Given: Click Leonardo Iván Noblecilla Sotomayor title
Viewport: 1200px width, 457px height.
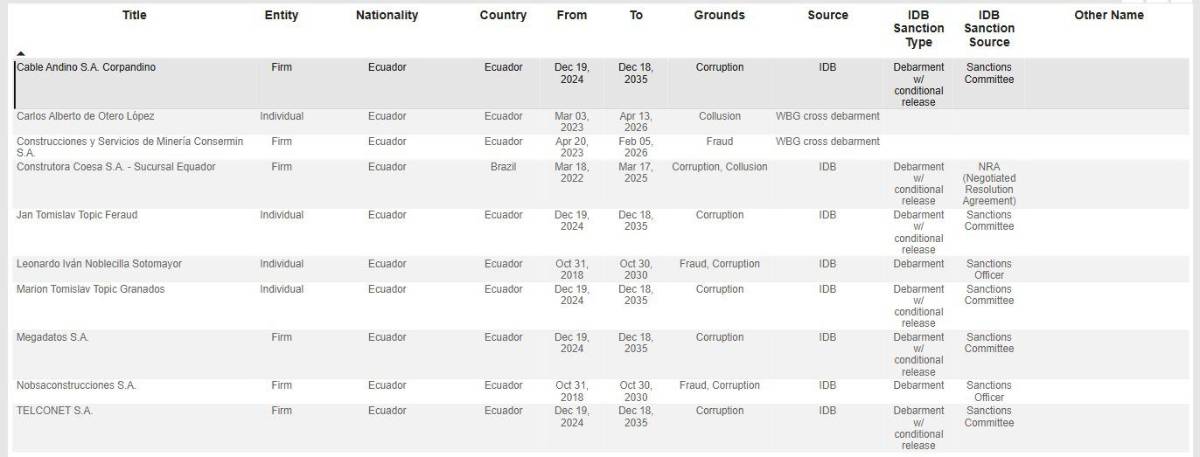Looking at the screenshot, I should coord(98,264).
